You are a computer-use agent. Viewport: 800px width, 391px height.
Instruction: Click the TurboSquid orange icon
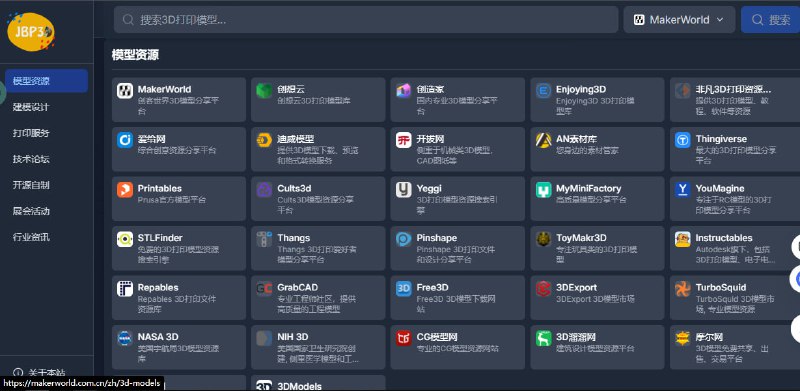point(683,289)
